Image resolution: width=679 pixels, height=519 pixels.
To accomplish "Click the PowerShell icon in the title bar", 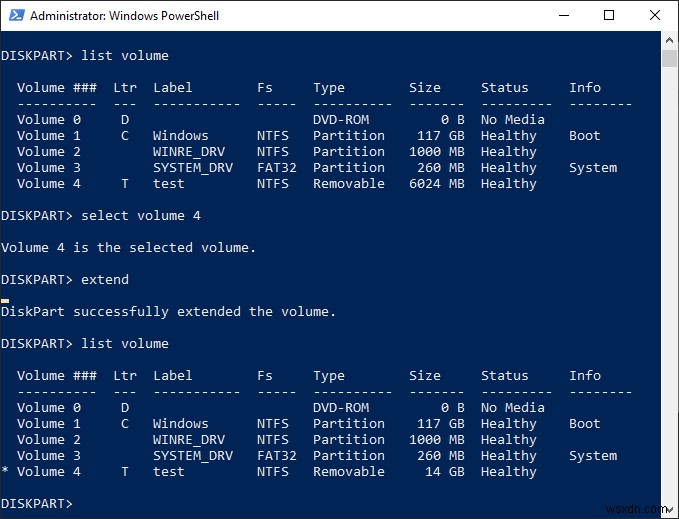I will [17, 15].
